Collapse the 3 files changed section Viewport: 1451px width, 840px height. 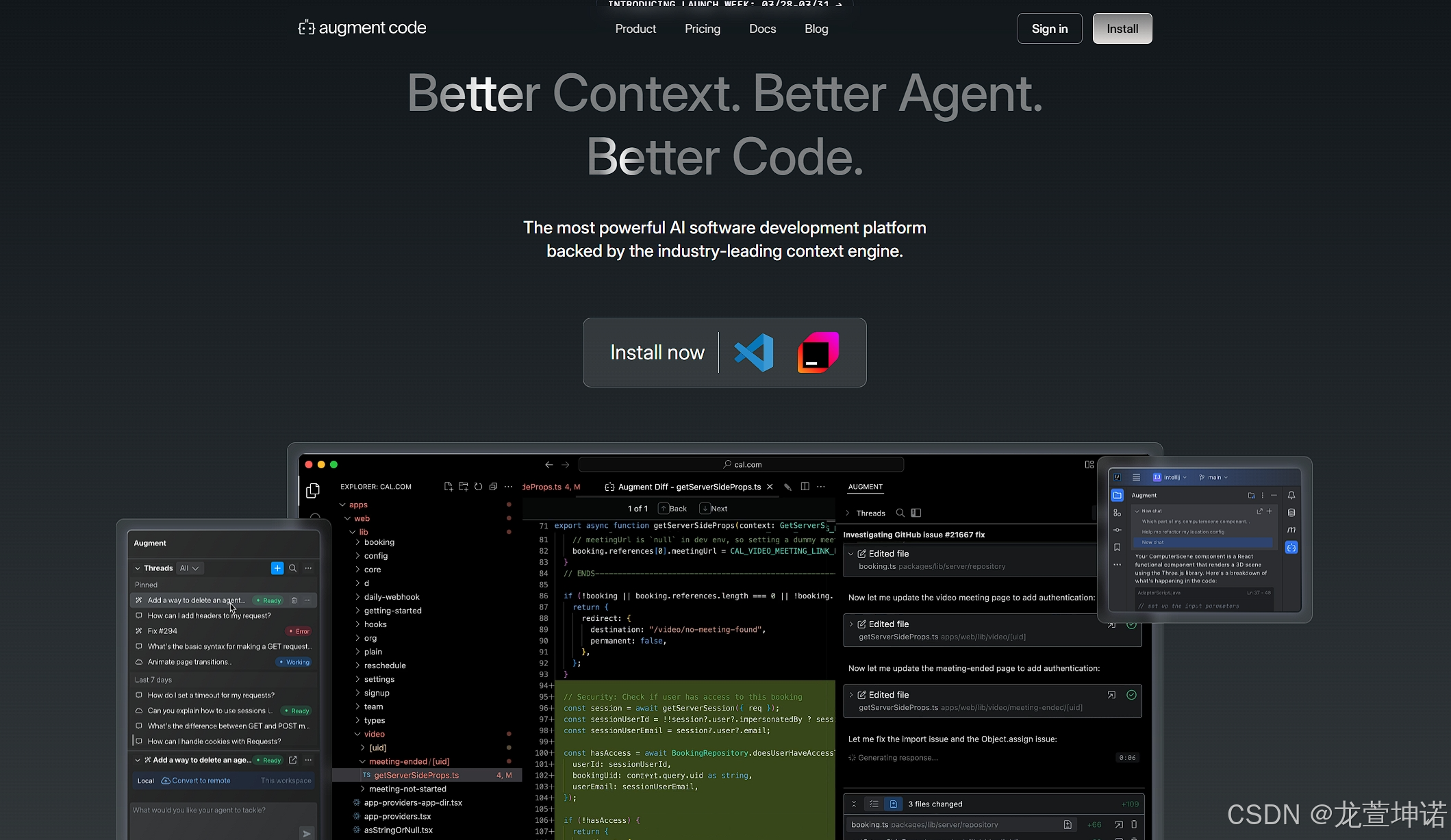coord(854,804)
